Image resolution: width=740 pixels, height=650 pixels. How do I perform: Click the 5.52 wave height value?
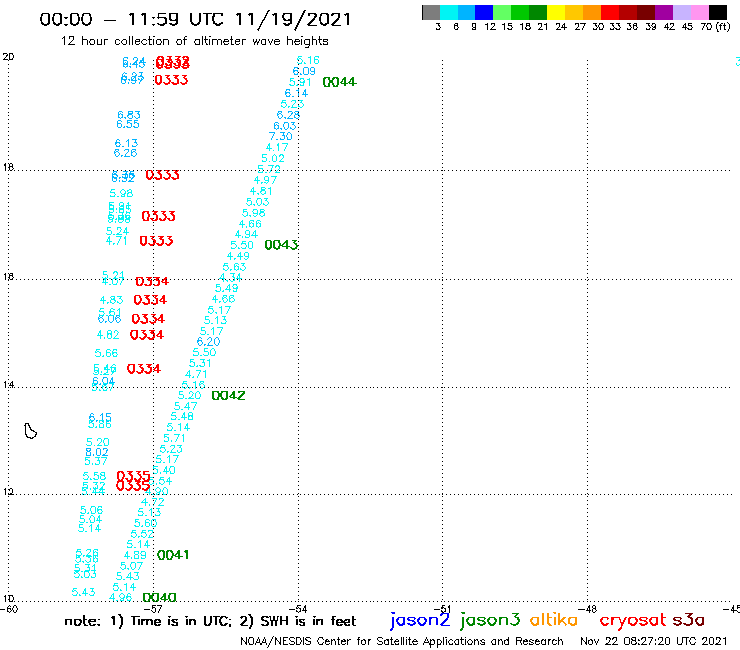click(x=142, y=534)
